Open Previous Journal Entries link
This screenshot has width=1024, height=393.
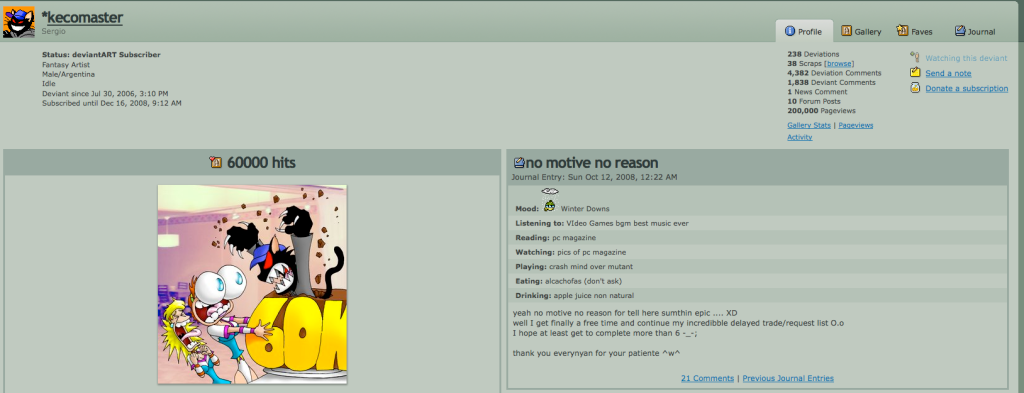click(788, 378)
